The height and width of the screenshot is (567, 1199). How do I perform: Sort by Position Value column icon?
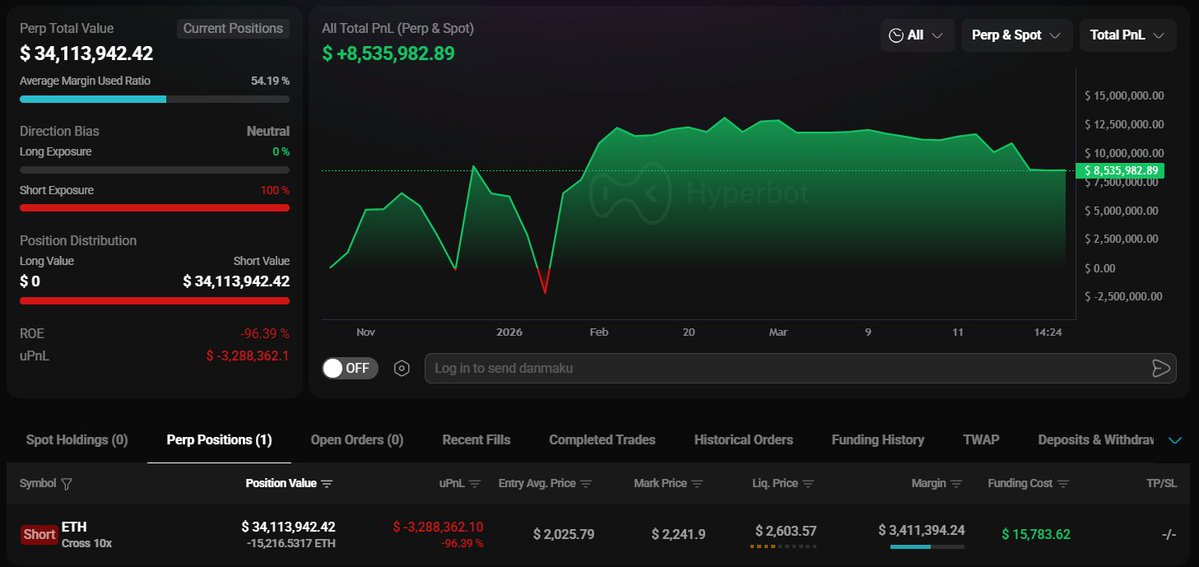(327, 484)
